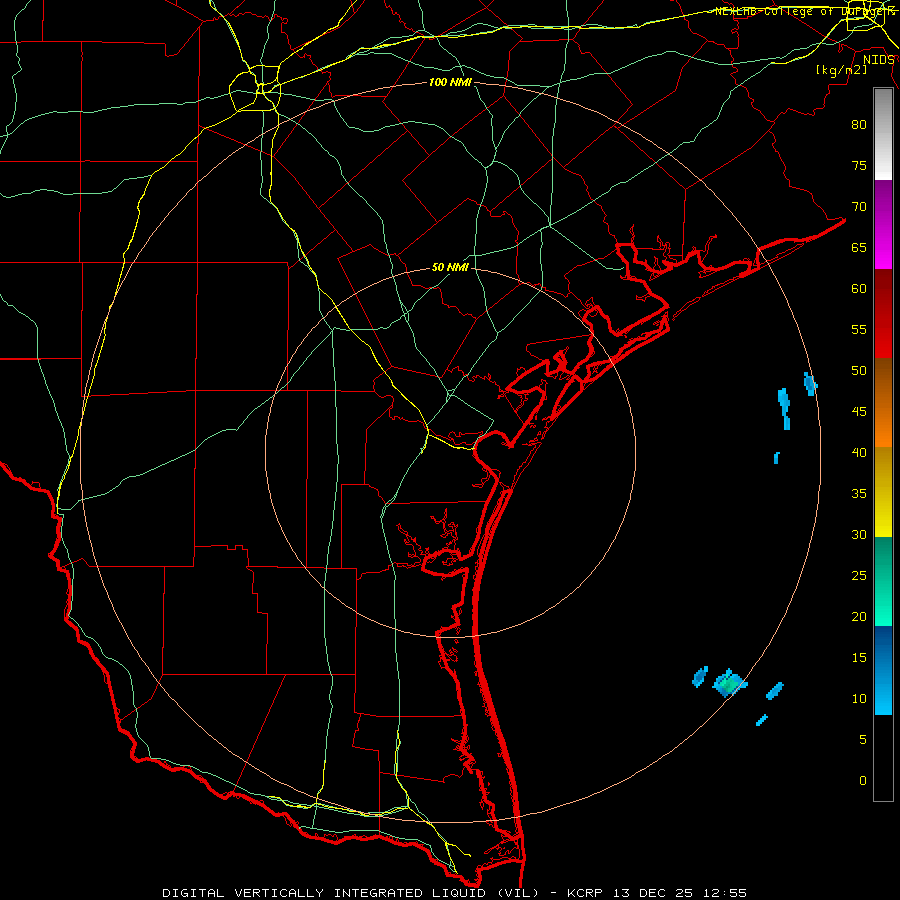Screen dimensions: 900x900
Task: Pick the blue-cyan segment of the color bar
Action: coord(883,670)
